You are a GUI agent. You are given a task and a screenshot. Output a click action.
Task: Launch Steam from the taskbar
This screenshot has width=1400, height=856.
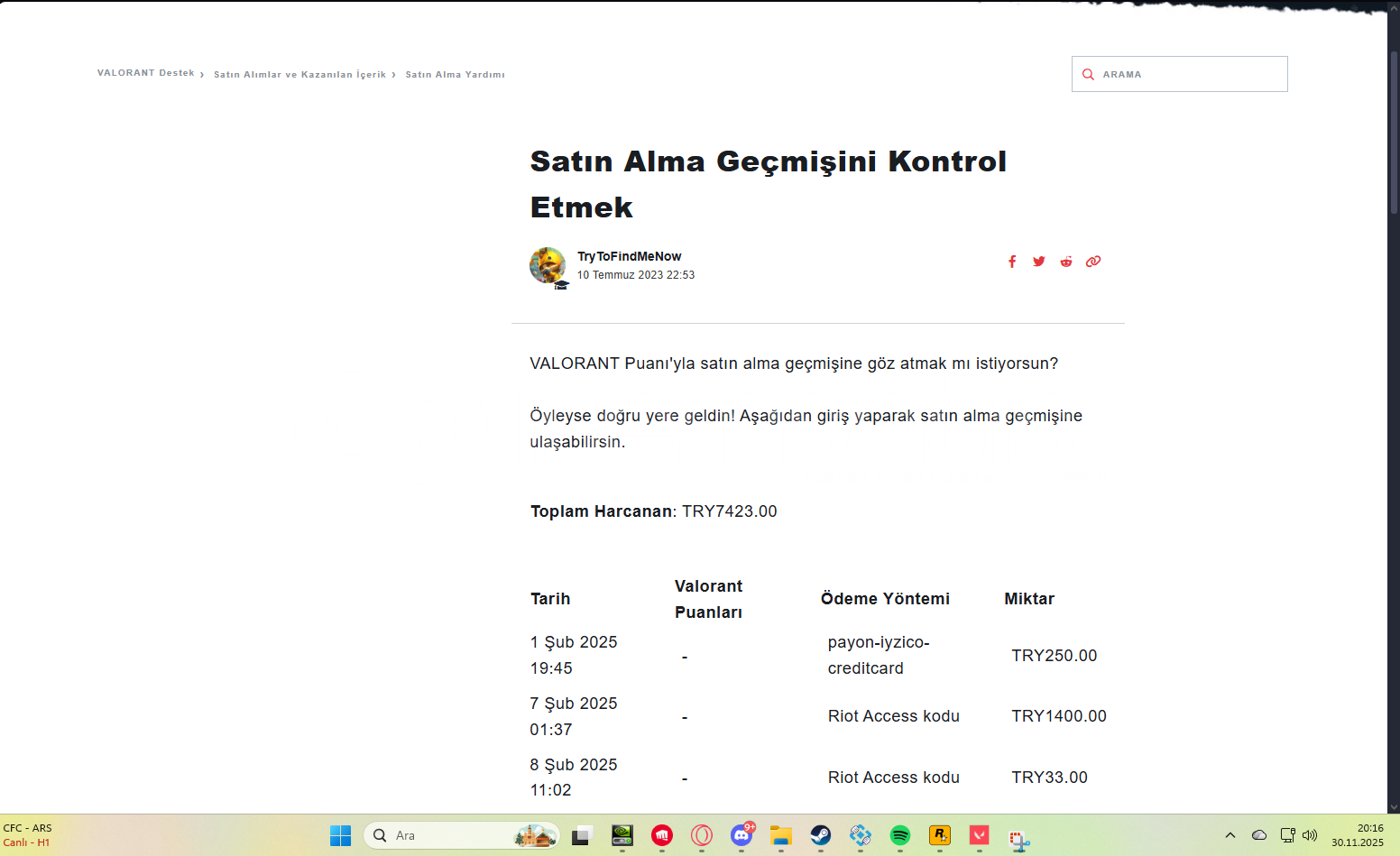tap(820, 835)
